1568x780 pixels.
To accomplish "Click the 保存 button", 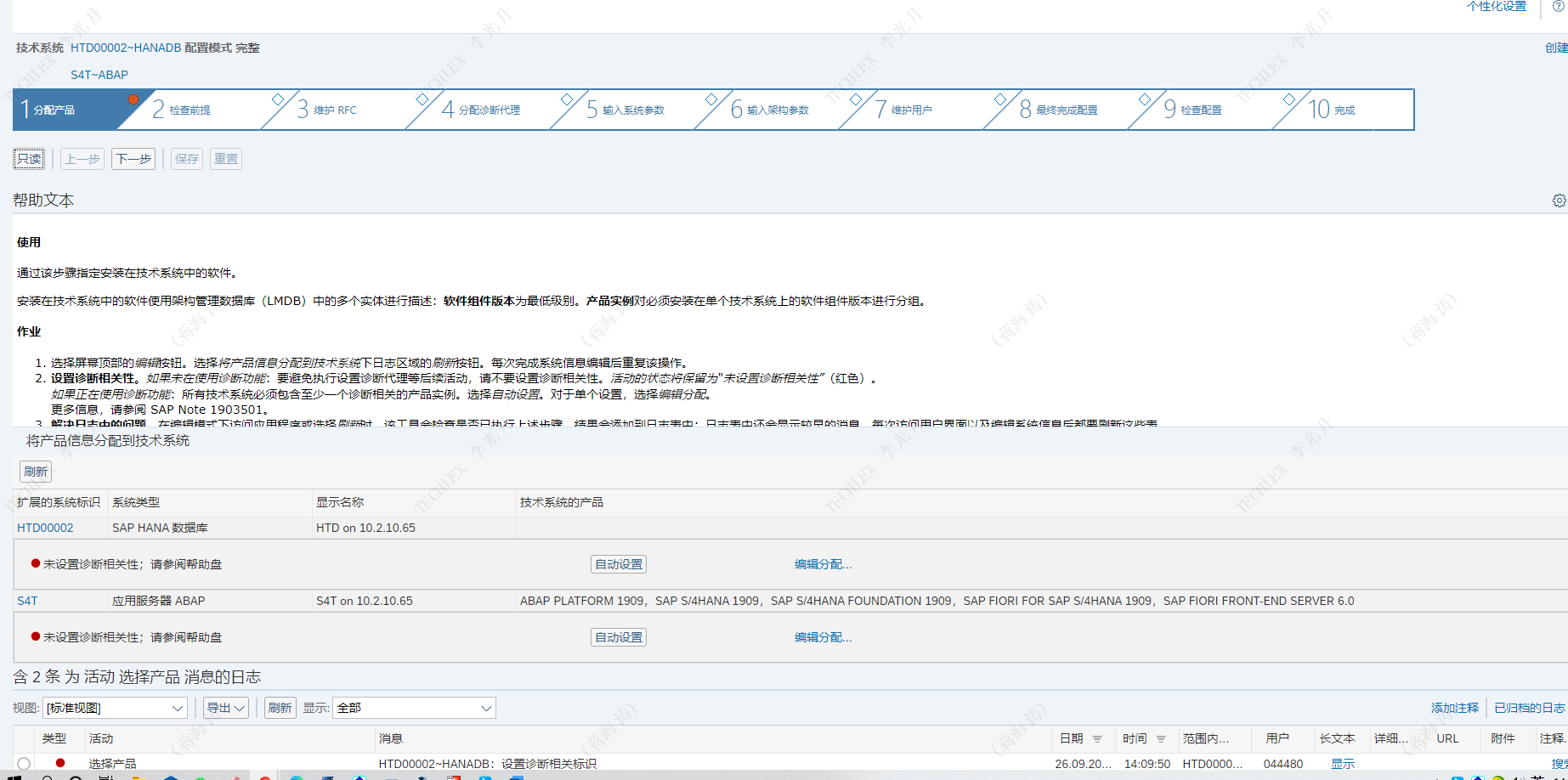I will [x=187, y=159].
